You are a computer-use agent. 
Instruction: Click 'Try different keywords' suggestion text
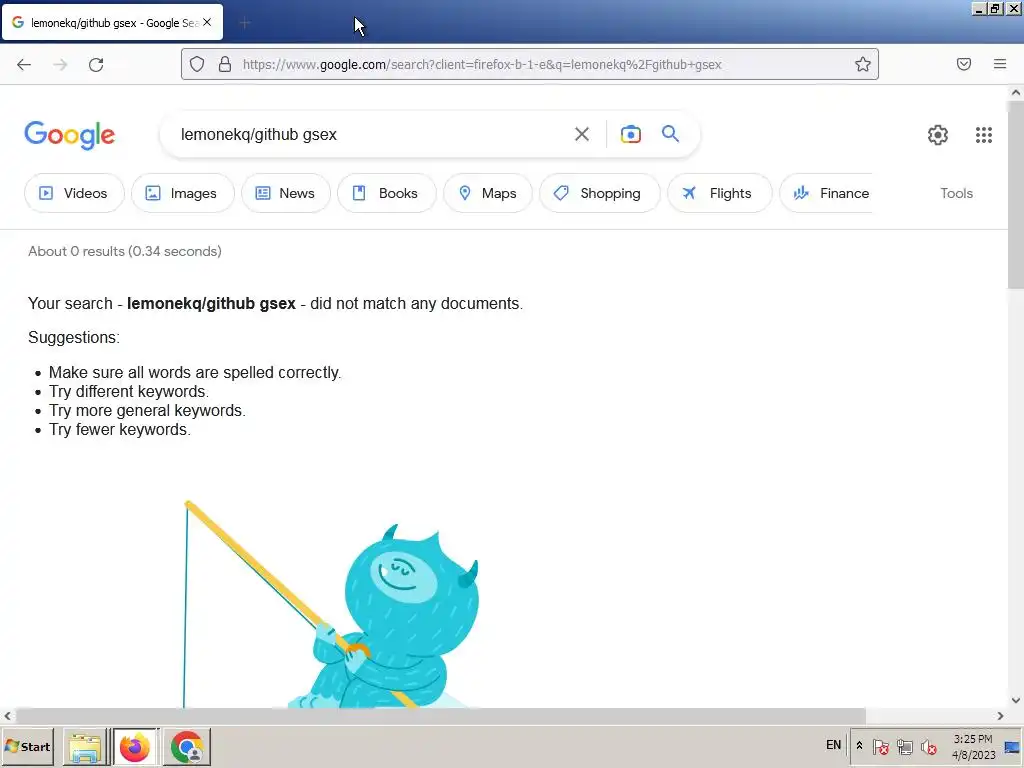[129, 391]
